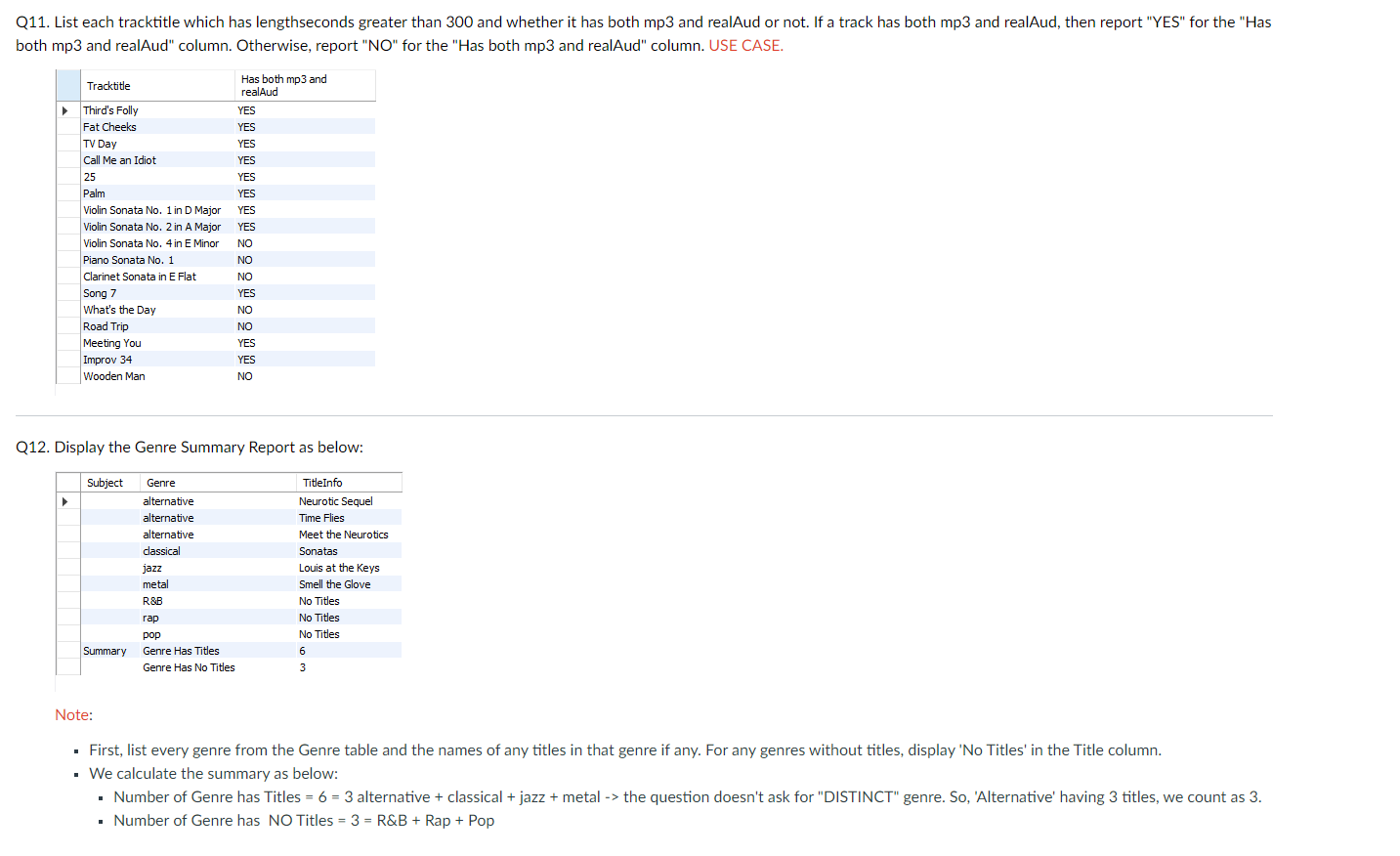Click the red Note heading below the table

click(73, 714)
